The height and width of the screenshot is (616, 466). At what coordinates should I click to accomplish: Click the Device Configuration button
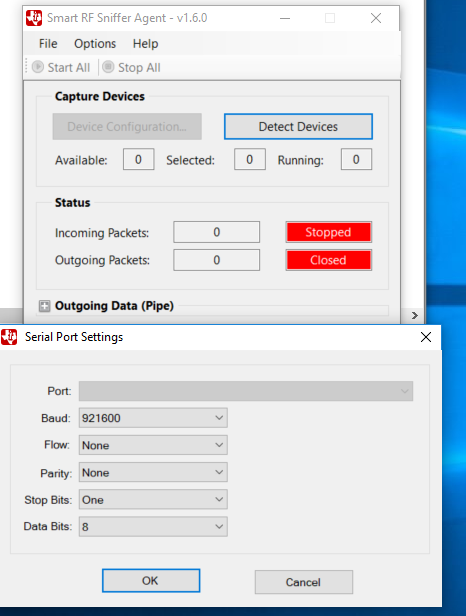pos(127,126)
